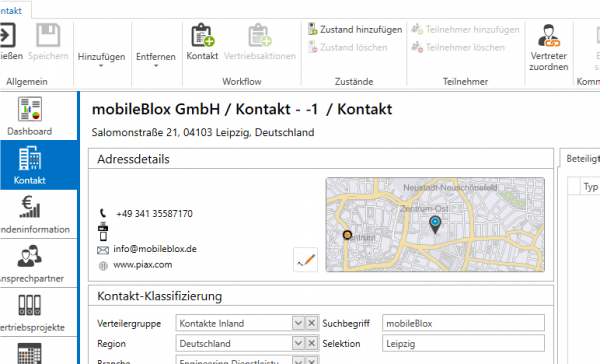
Task: Click Vertreter zuordnen icon
Action: point(549,35)
